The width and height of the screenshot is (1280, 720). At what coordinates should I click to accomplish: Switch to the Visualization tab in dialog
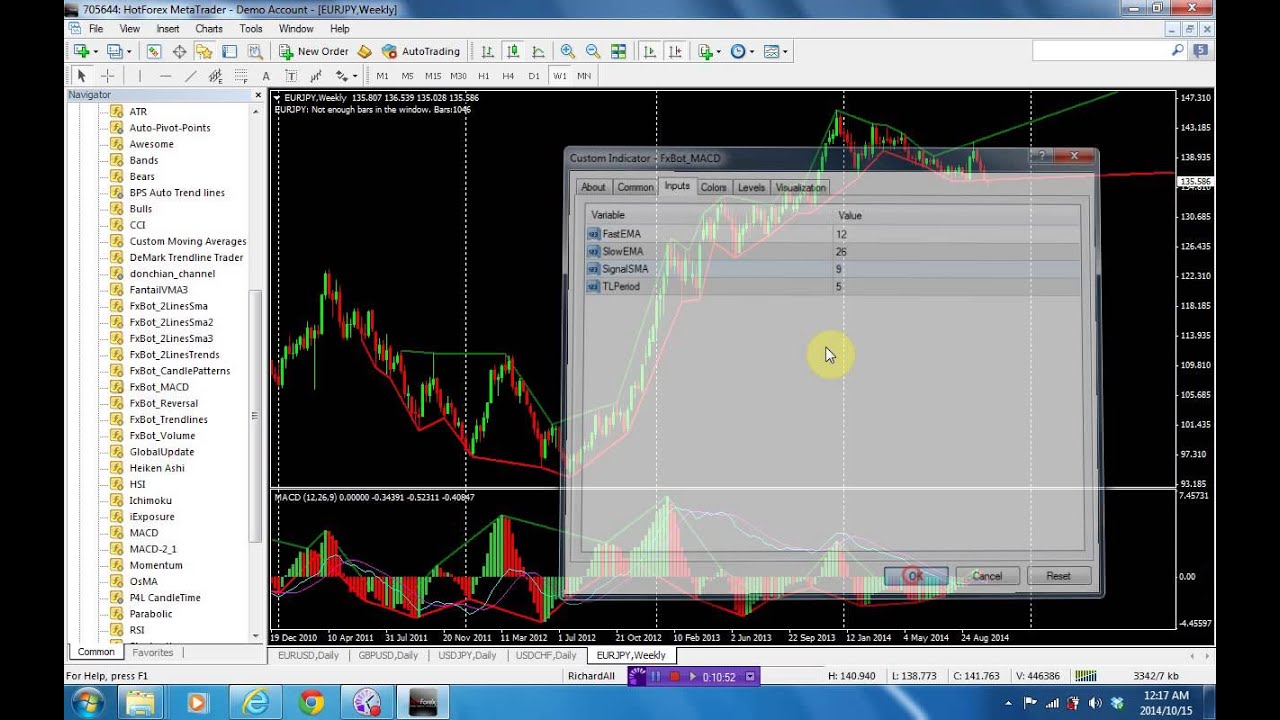(x=801, y=187)
